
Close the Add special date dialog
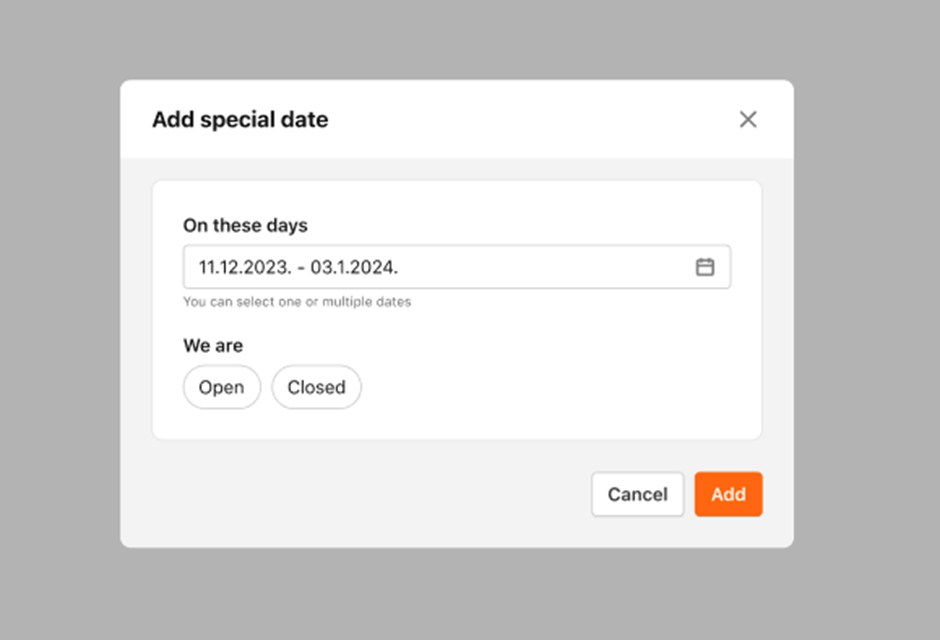click(x=748, y=119)
